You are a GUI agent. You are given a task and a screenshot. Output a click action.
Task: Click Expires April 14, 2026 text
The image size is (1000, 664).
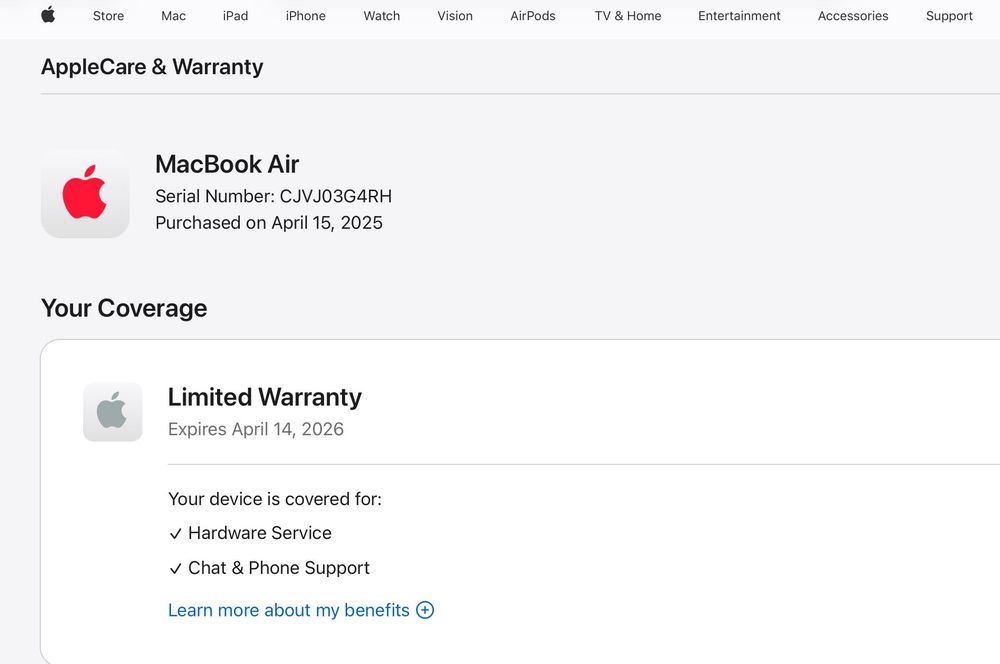coord(256,429)
